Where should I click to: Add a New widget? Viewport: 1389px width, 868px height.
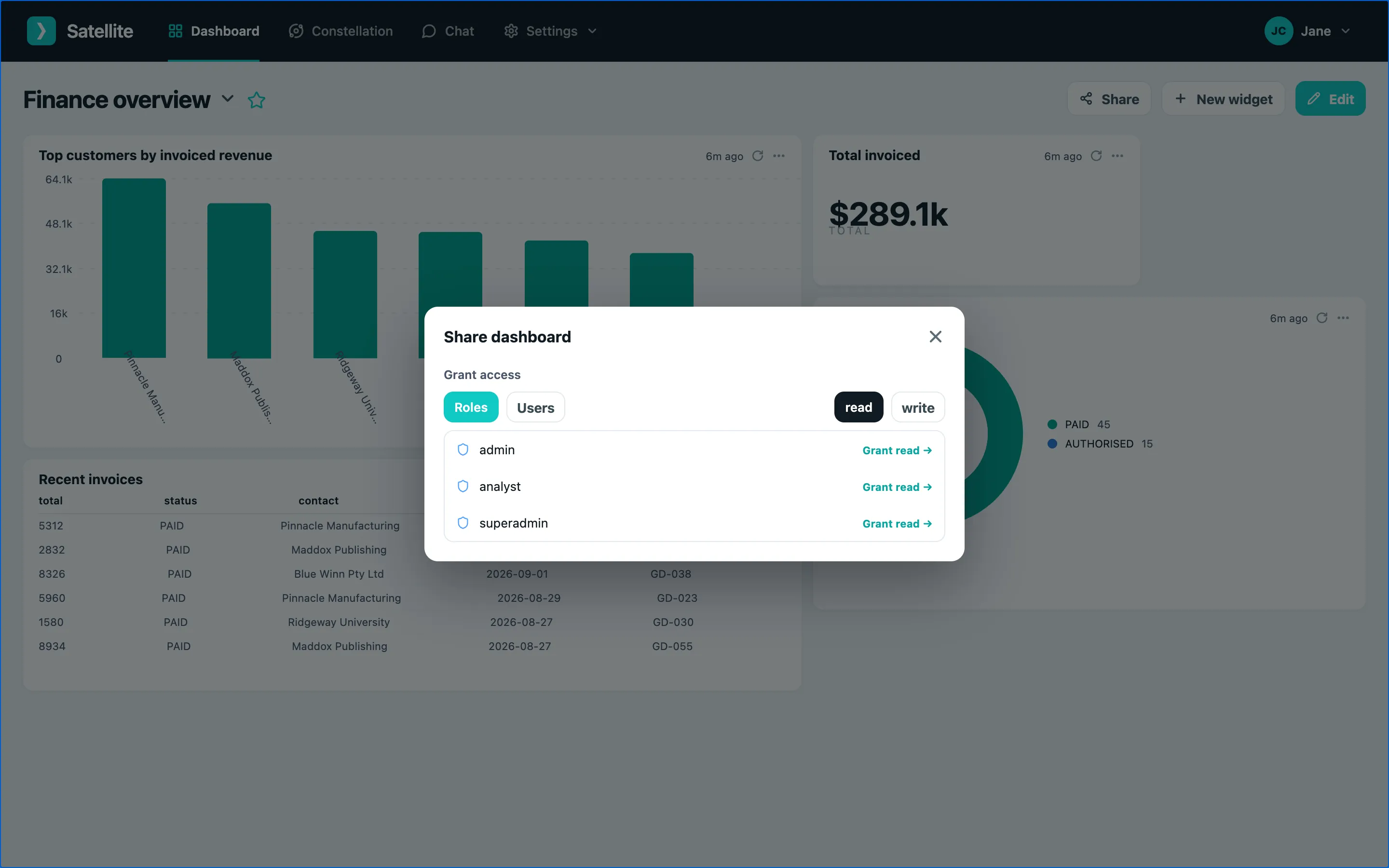point(1223,99)
